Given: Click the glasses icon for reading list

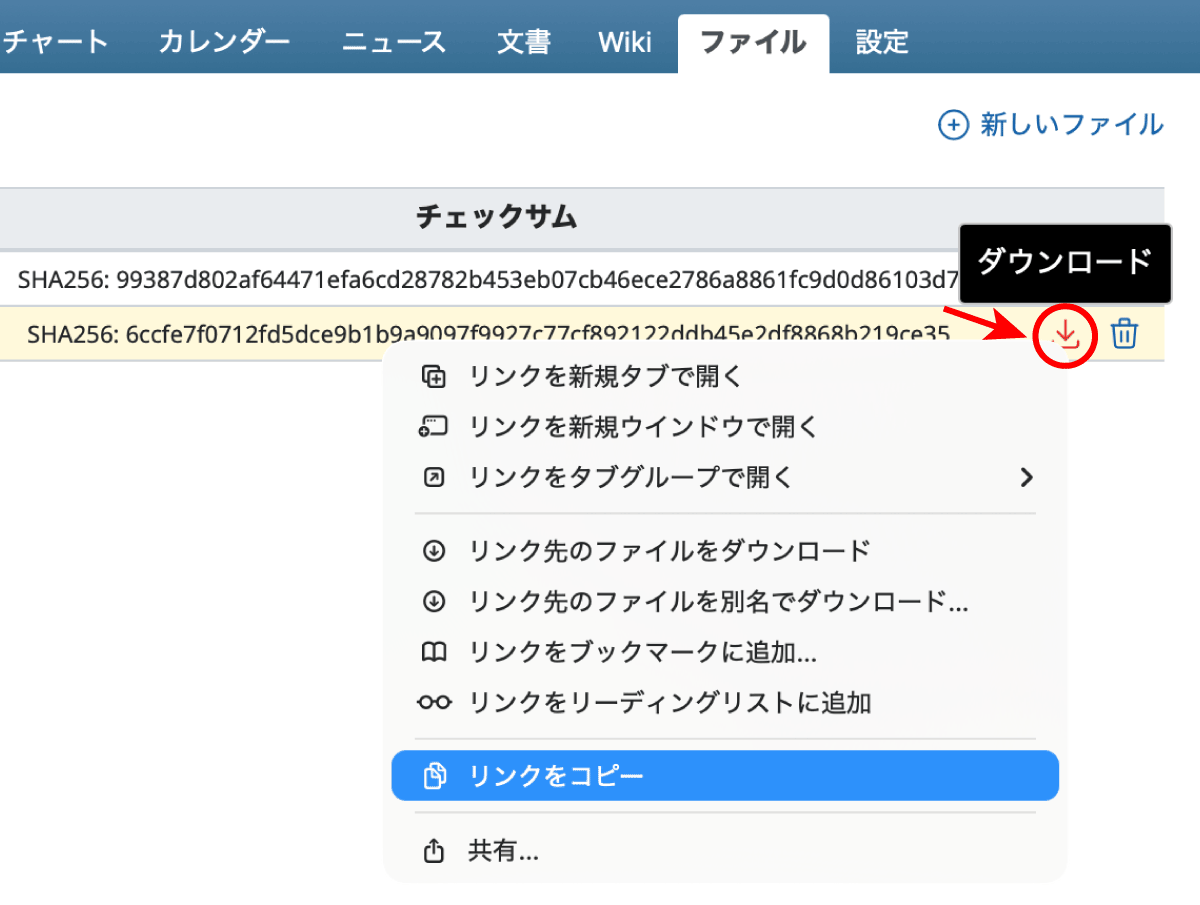Looking at the screenshot, I should click(433, 703).
